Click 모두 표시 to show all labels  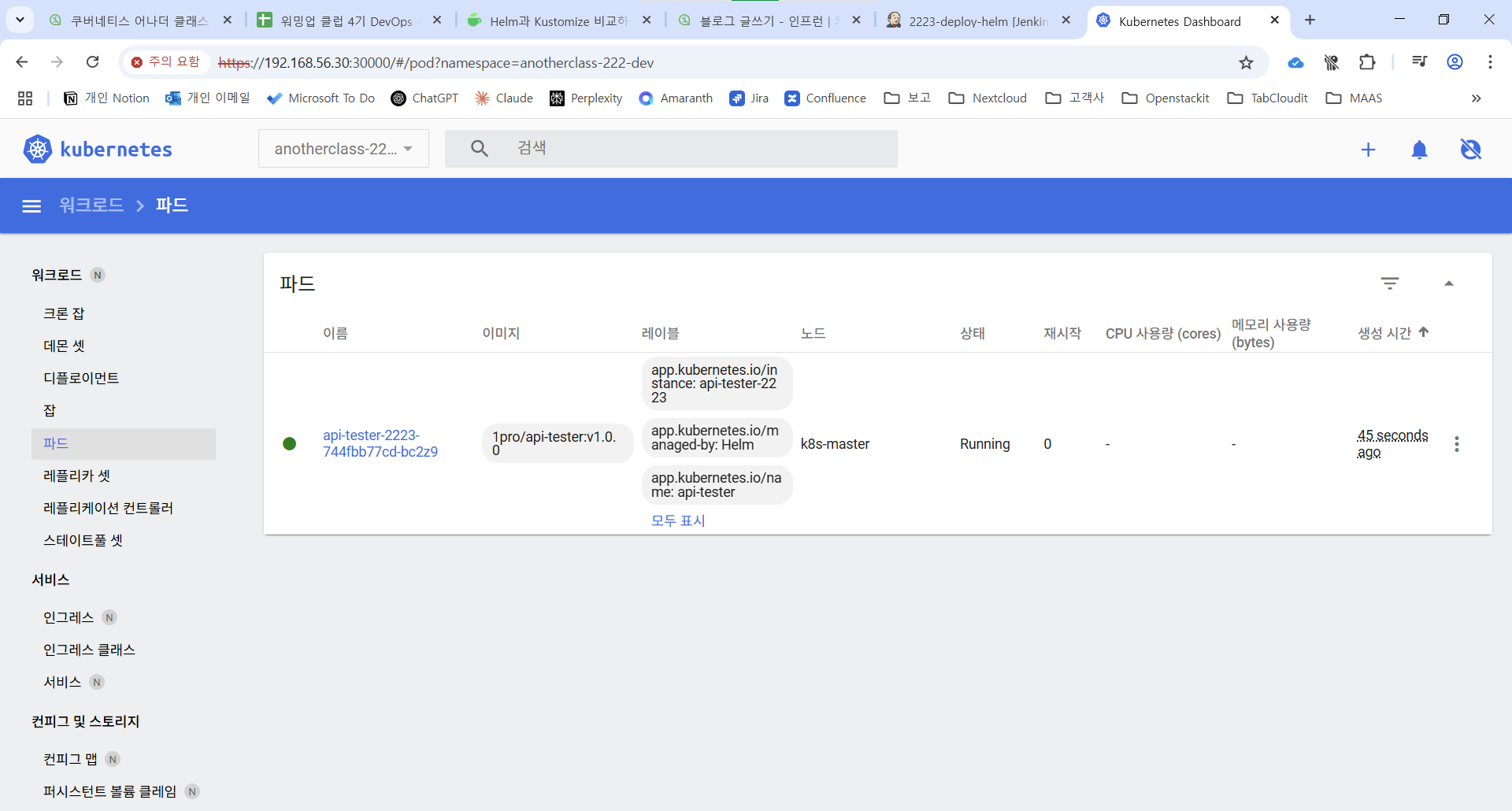[678, 520]
